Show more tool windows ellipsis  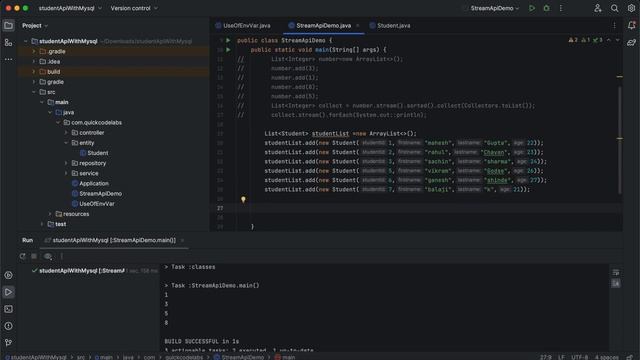[8, 59]
